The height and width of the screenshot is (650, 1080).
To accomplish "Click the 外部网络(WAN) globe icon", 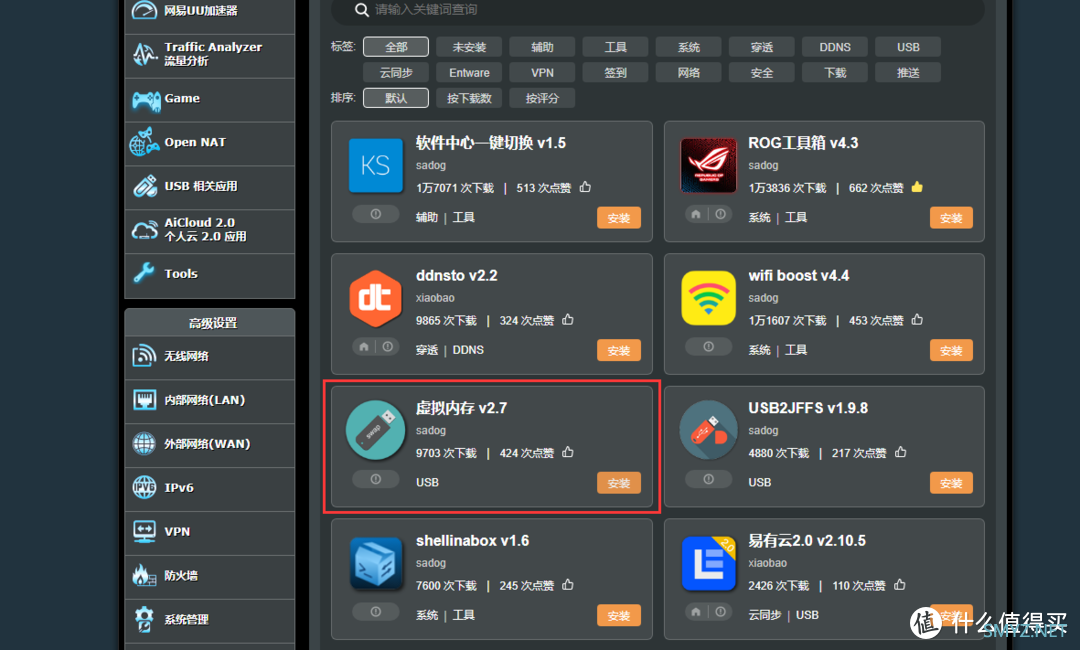I will coord(144,444).
